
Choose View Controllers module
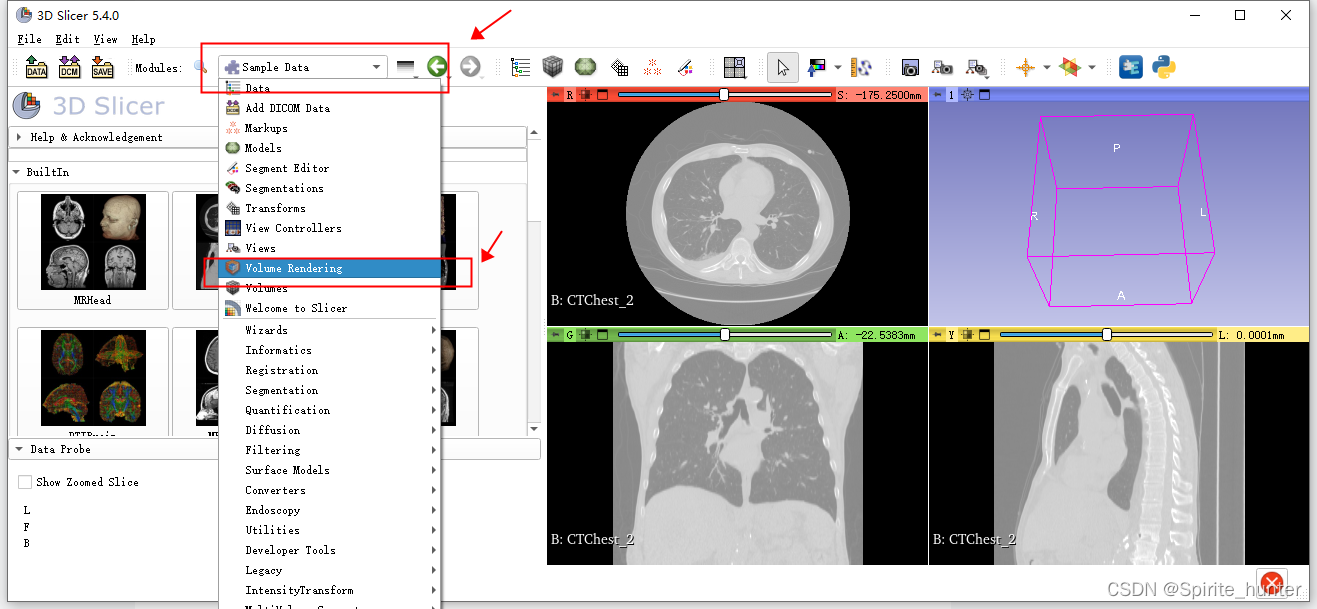tap(330, 228)
